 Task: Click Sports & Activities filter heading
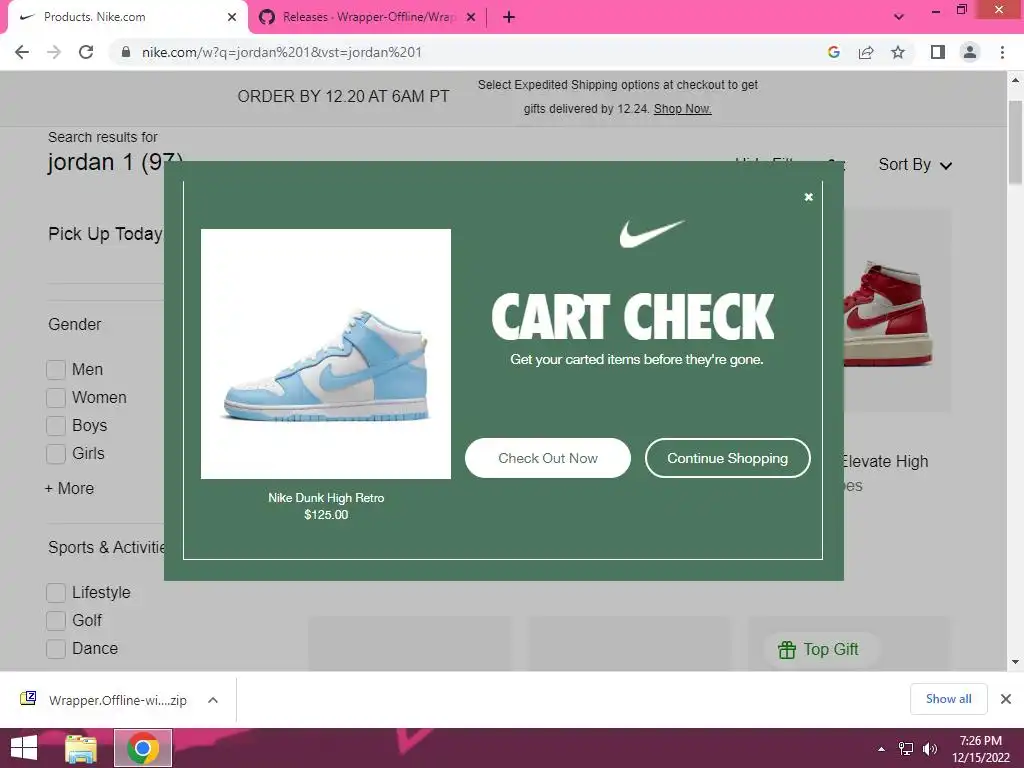pyautogui.click(x=106, y=547)
